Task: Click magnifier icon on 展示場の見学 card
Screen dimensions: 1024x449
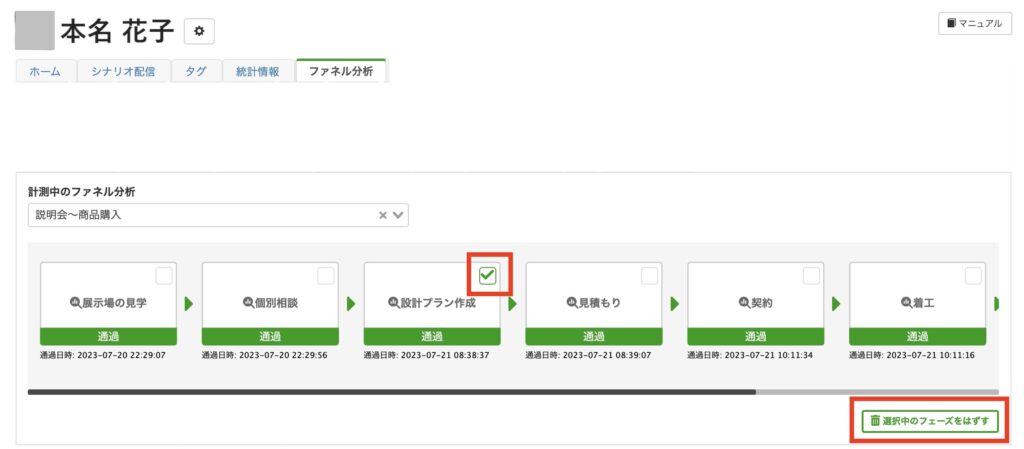Action: [75, 303]
